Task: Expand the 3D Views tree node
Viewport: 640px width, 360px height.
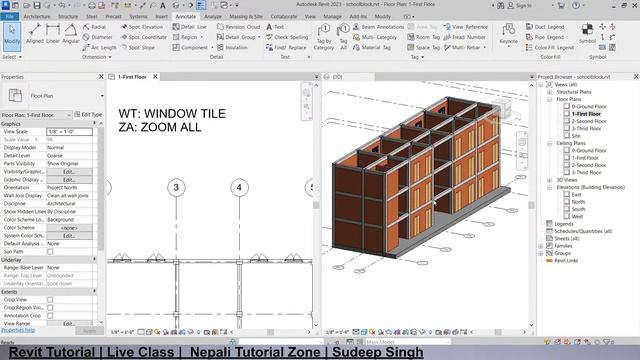Action: point(549,180)
